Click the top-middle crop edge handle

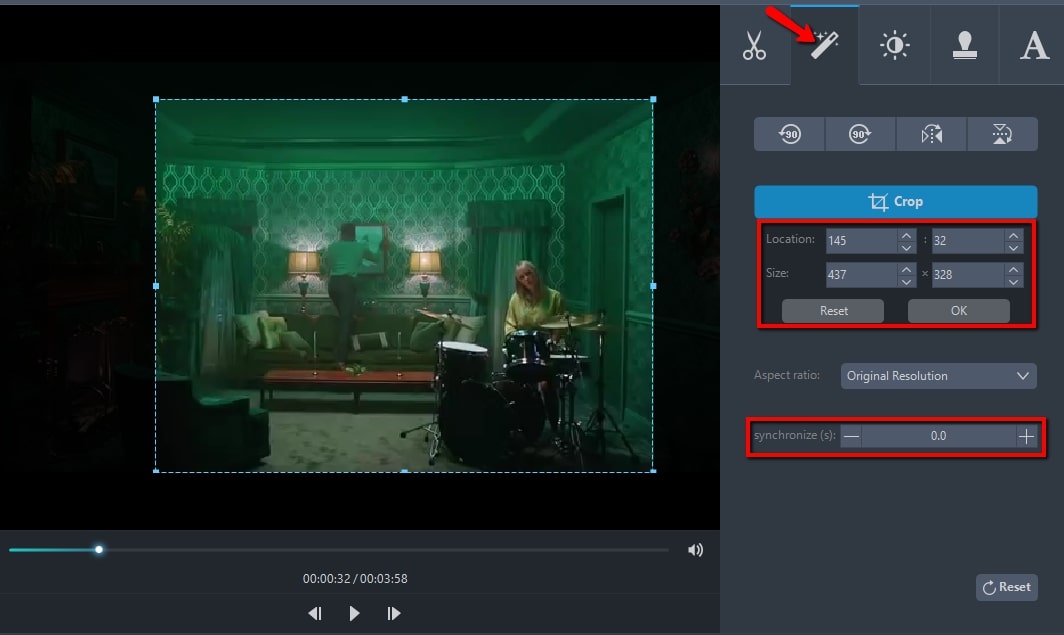(x=405, y=99)
